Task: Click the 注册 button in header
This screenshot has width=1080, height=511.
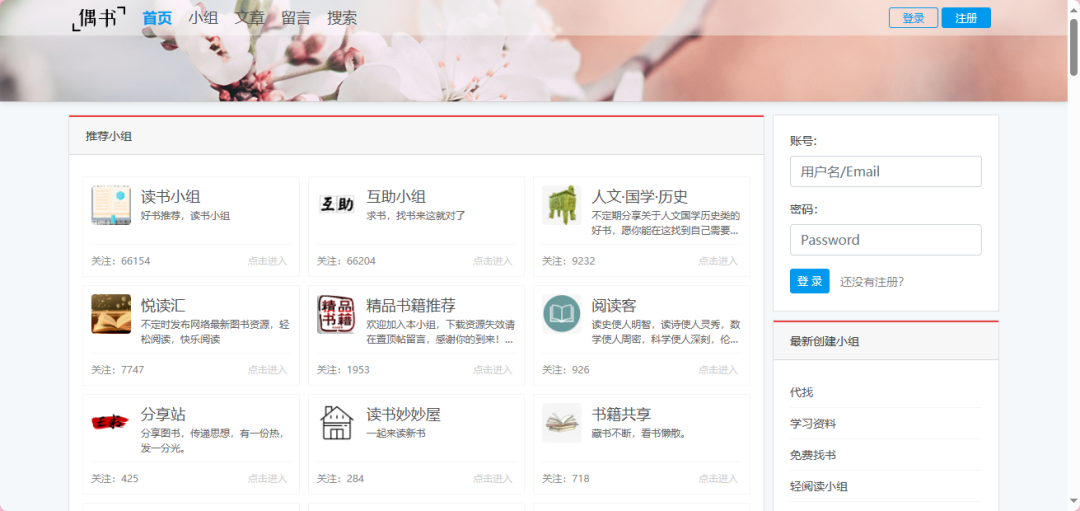Action: 966,18
